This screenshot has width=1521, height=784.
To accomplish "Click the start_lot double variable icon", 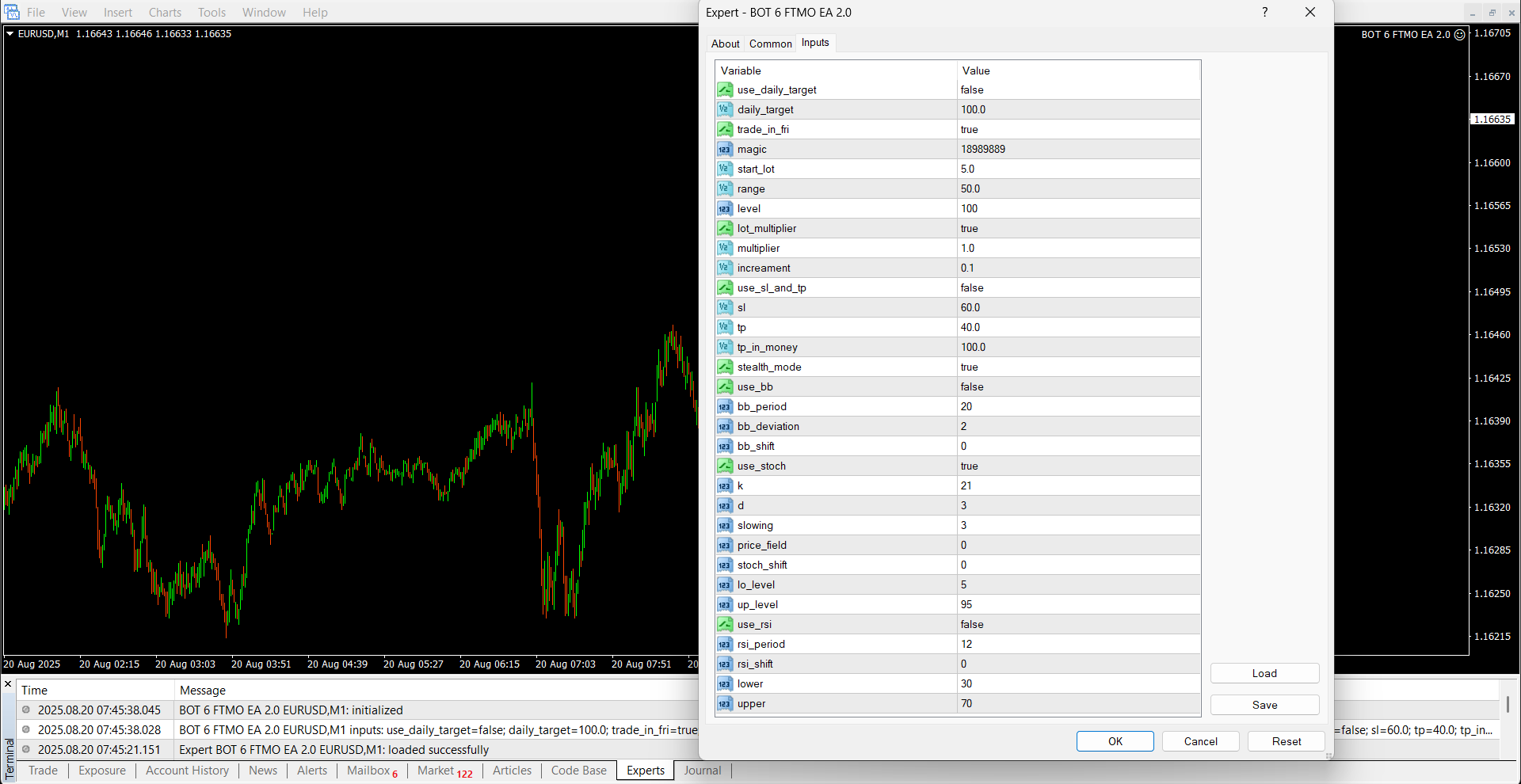I will pos(724,169).
